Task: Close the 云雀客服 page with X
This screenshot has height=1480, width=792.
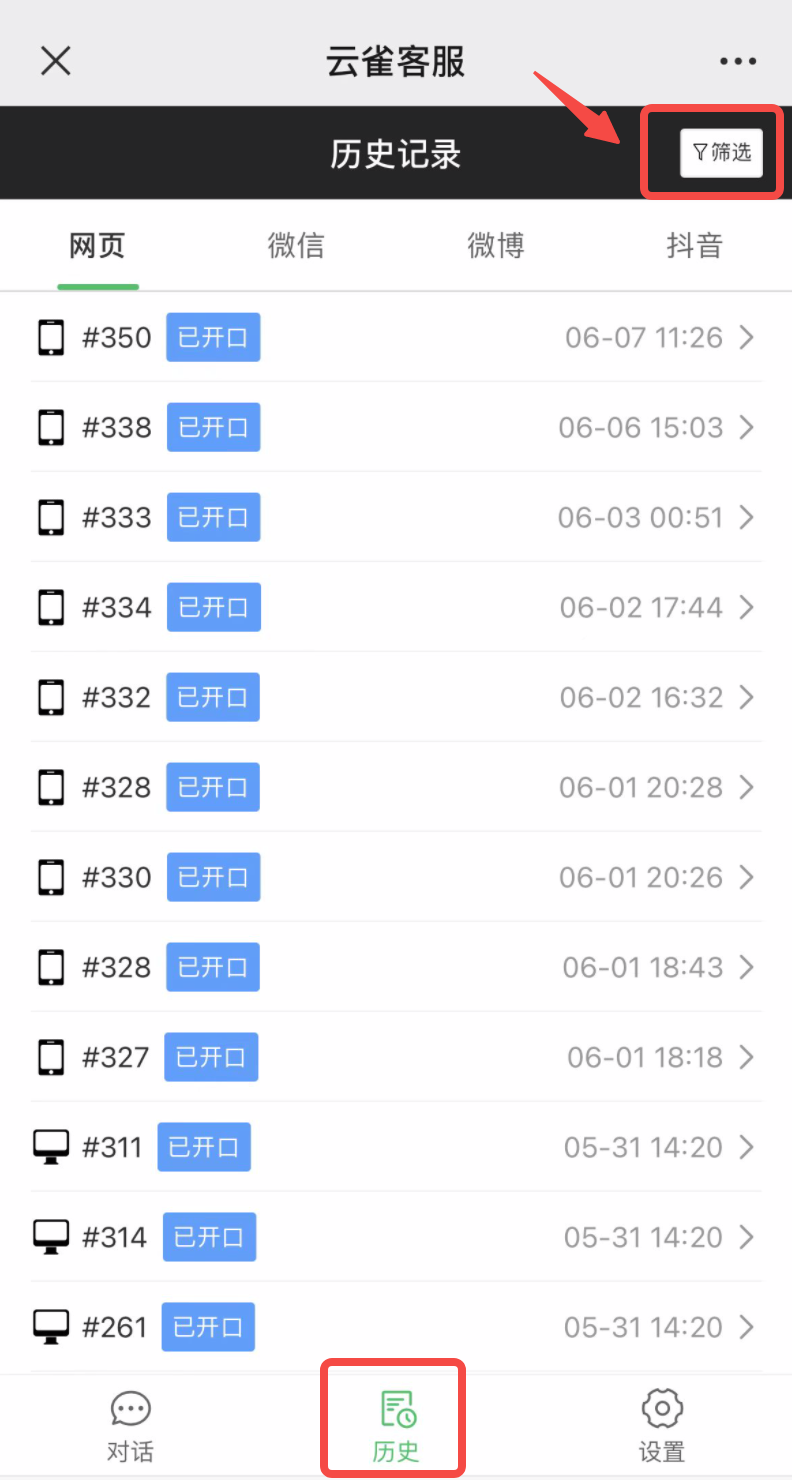Action: (55, 62)
